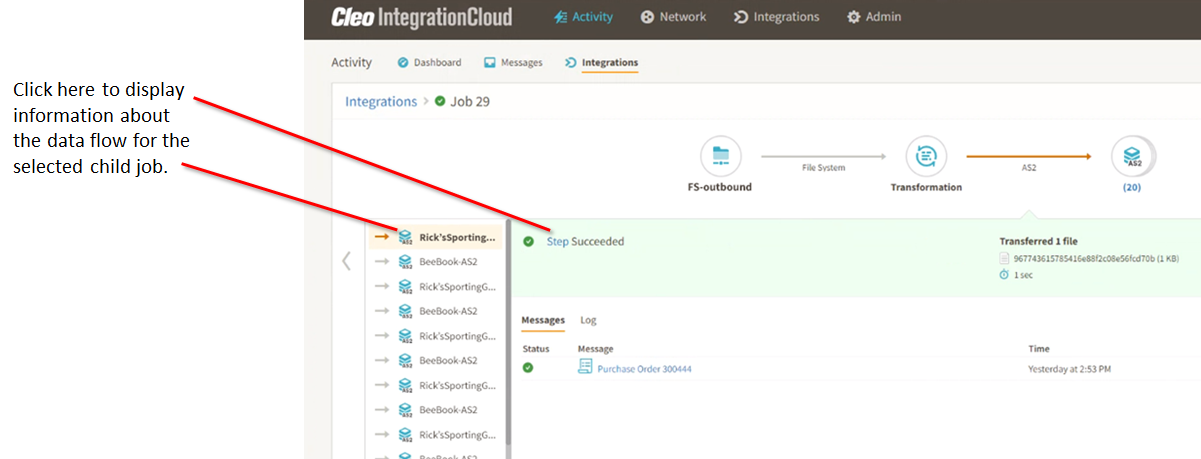Select the Transformation step icon
The width and height of the screenshot is (1201, 459).
pos(926,156)
